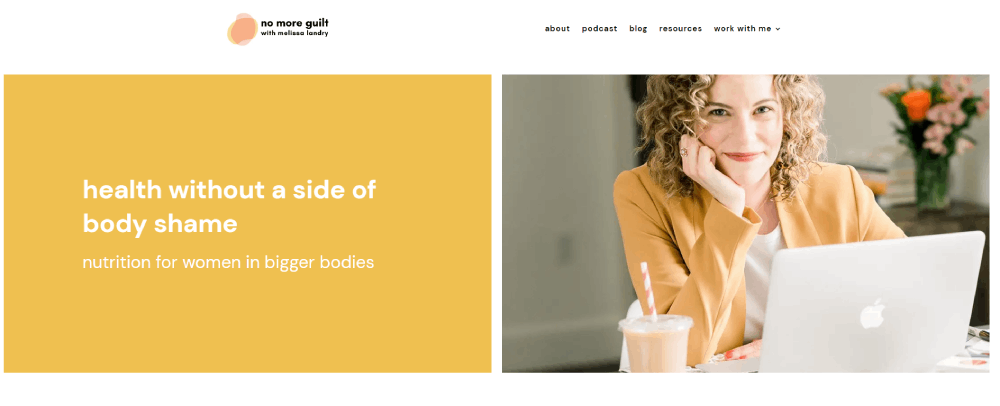
Task: Click the hero photo of Melissa
Action: pyautogui.click(x=746, y=224)
